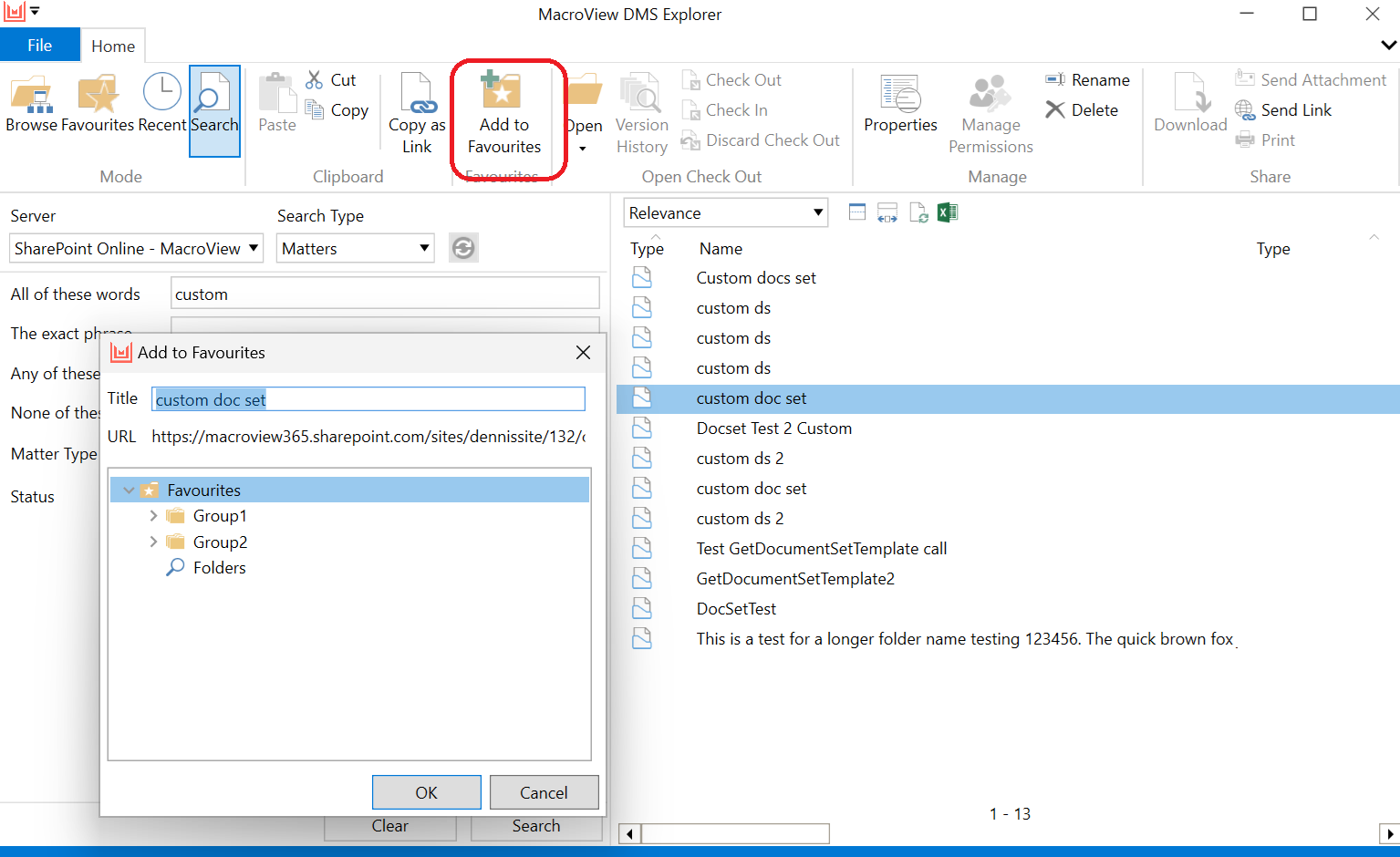Click Add to Favourites ribbon button
The height and width of the screenshot is (857, 1400).
(504, 113)
